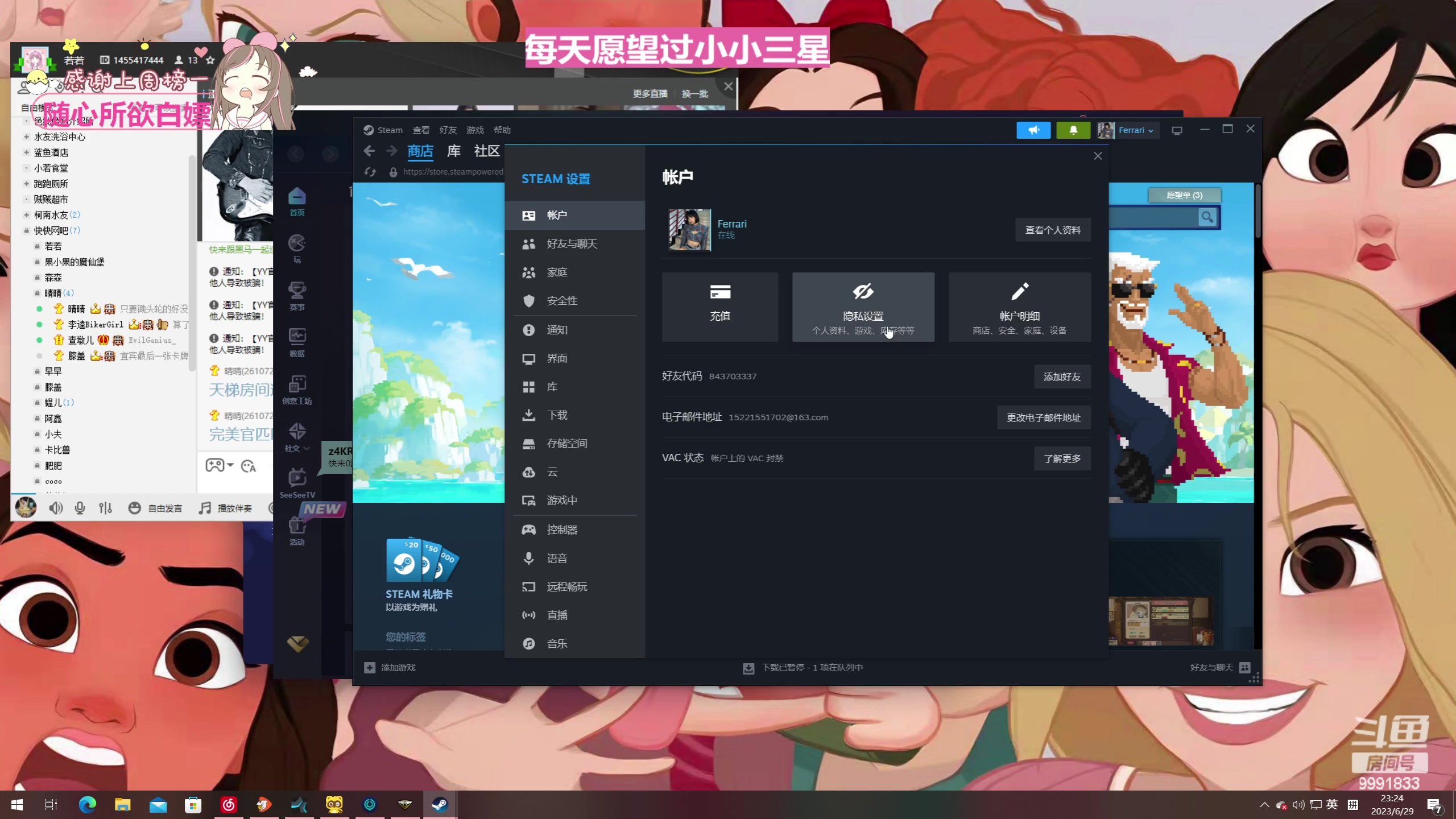1456x819 pixels.
Task: Expand the 水友洗浴中心 channel node
Action: 26,137
